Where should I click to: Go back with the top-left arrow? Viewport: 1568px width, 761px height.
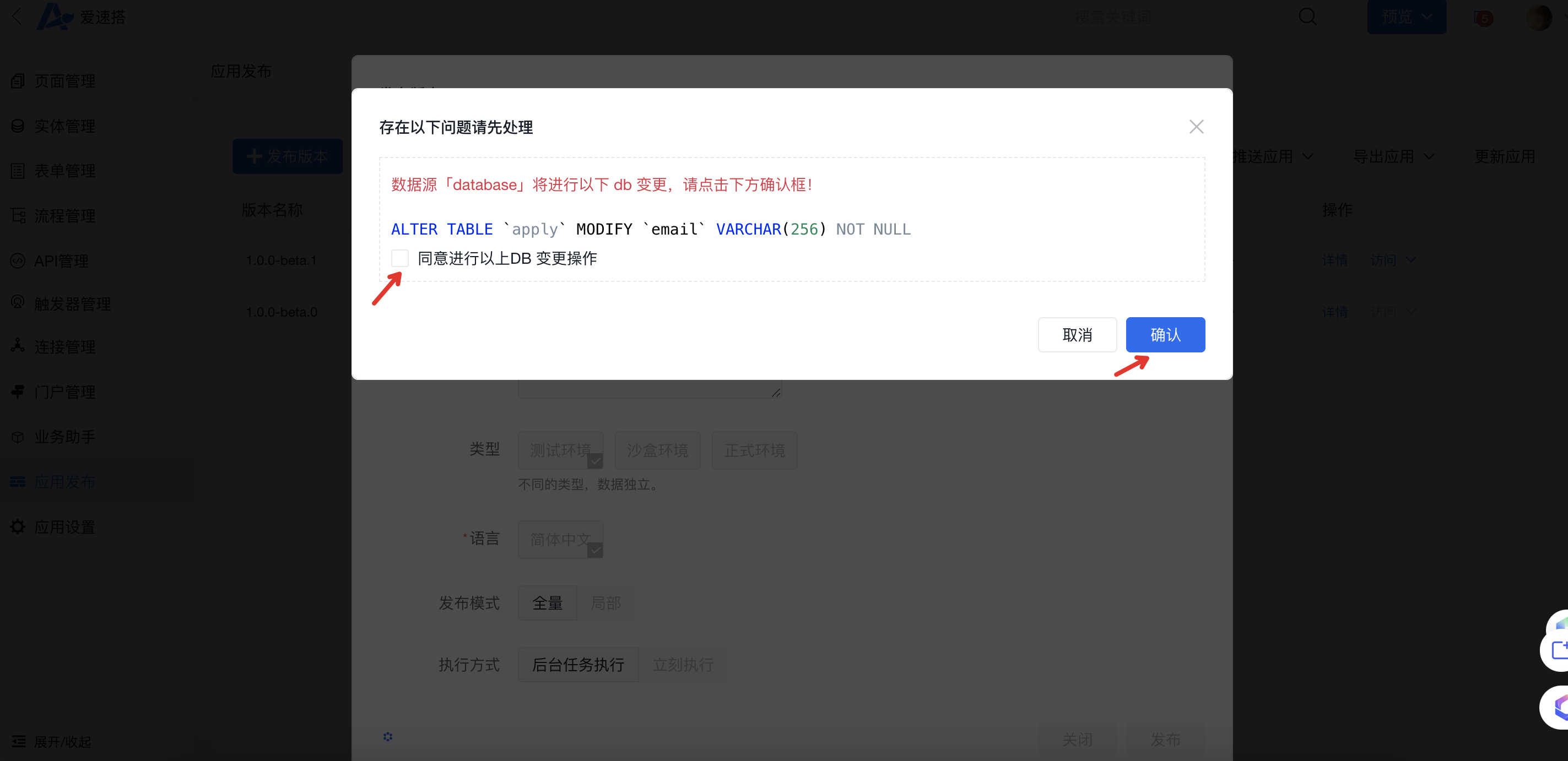(17, 17)
